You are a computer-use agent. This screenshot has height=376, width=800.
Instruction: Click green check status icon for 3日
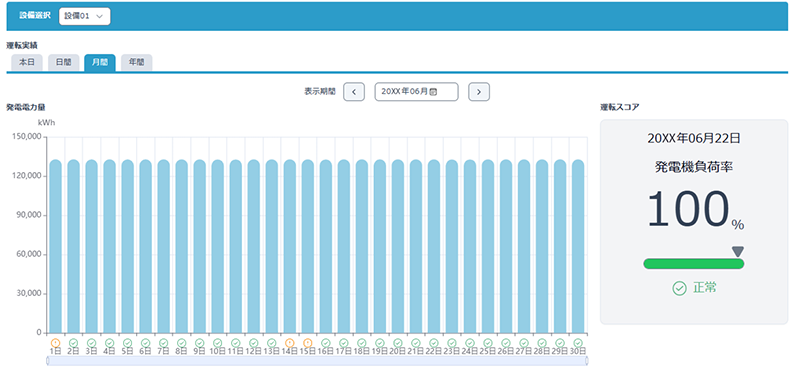click(91, 343)
